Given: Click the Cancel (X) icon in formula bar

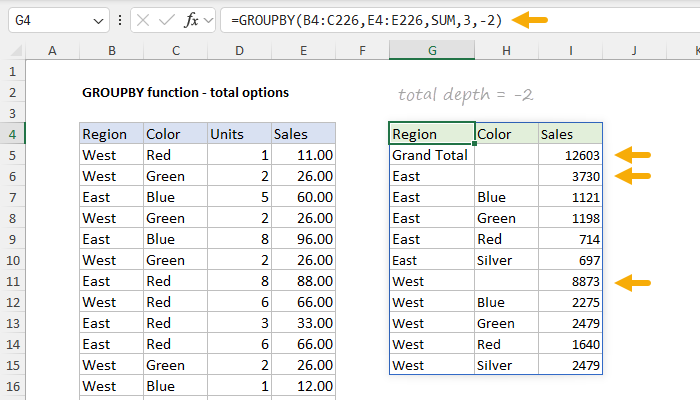Looking at the screenshot, I should [x=145, y=20].
